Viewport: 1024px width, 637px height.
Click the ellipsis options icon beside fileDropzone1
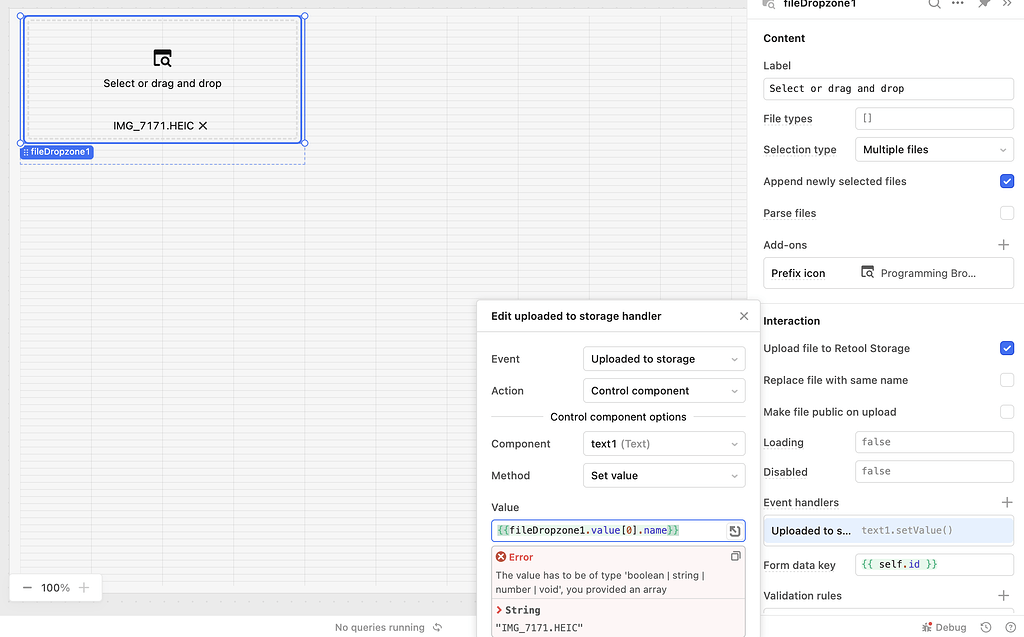959,5
